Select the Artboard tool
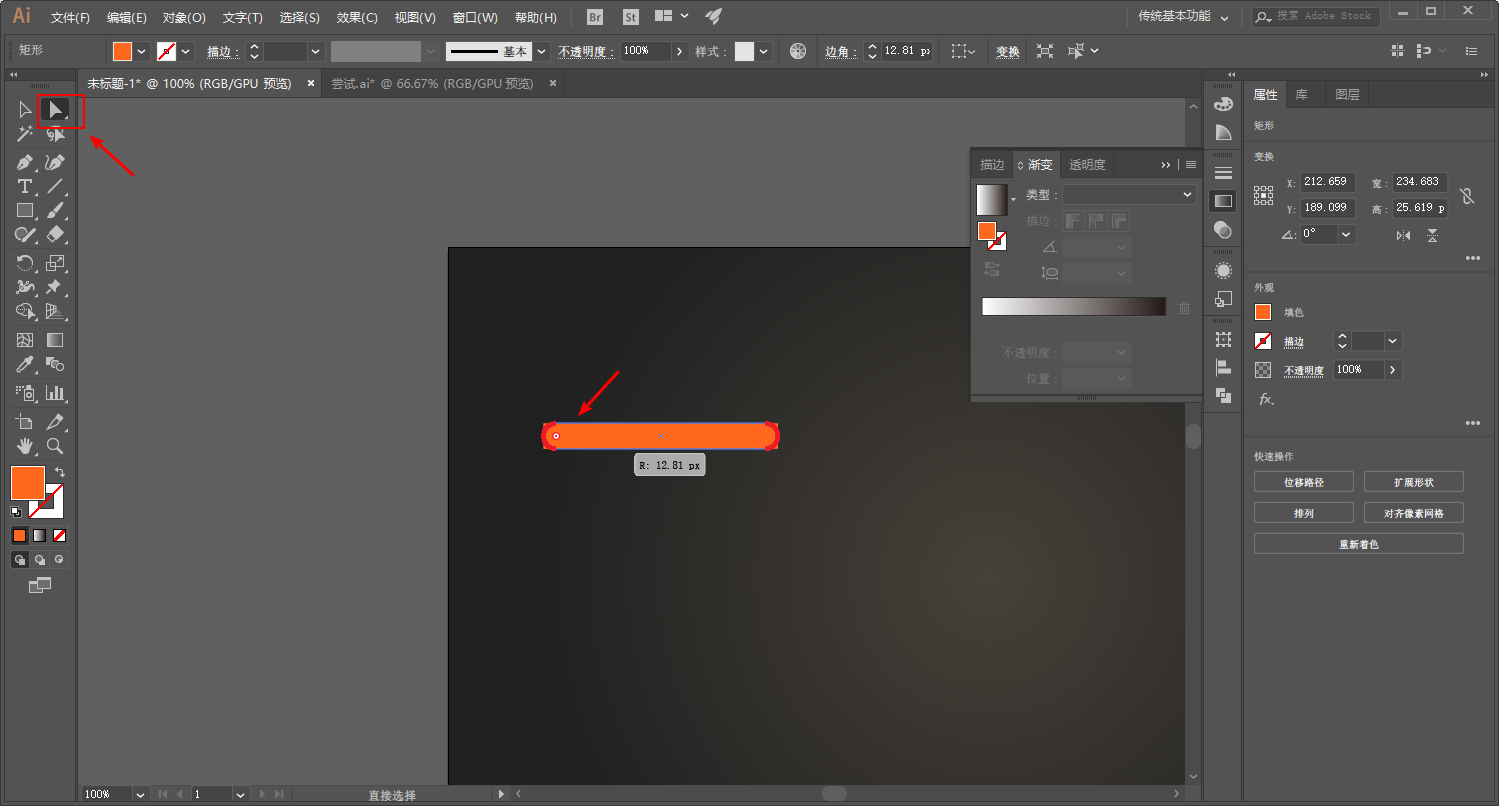 pyautogui.click(x=25, y=422)
